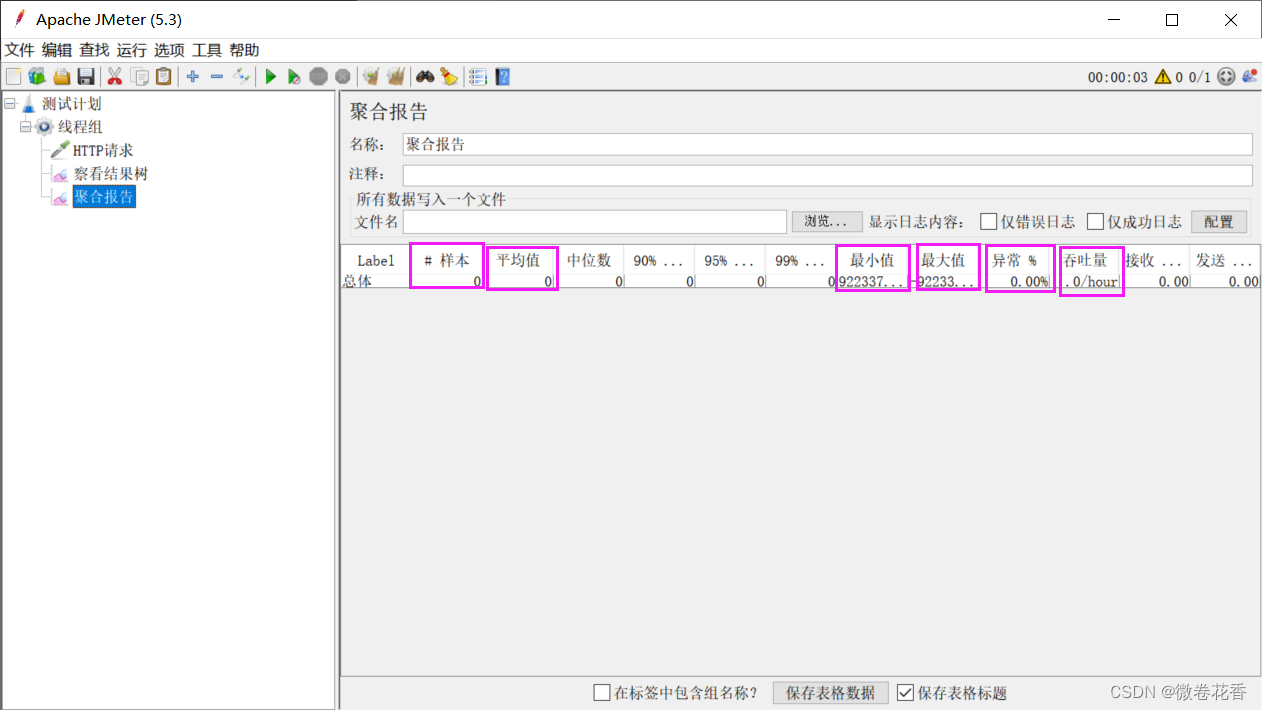The image size is (1262, 710).
Task: Enable 仅成功日志 checkbox
Action: click(x=1095, y=222)
